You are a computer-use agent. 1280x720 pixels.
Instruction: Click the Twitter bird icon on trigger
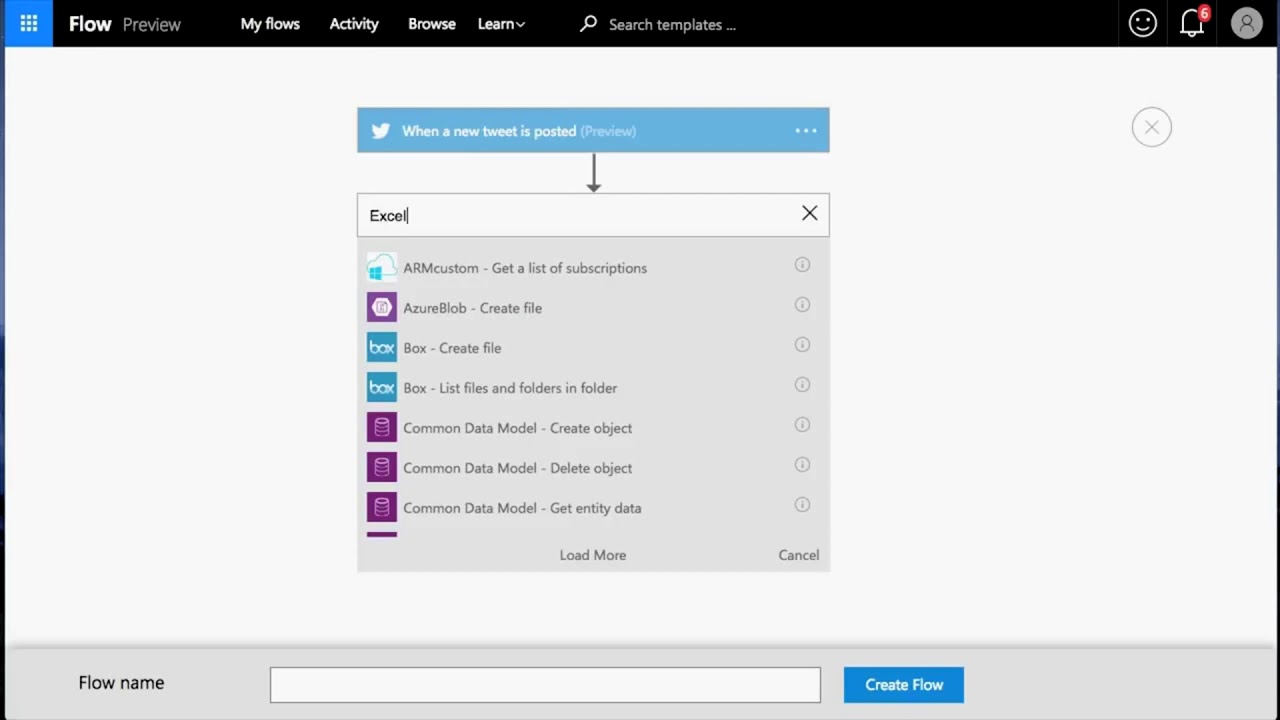(x=380, y=131)
